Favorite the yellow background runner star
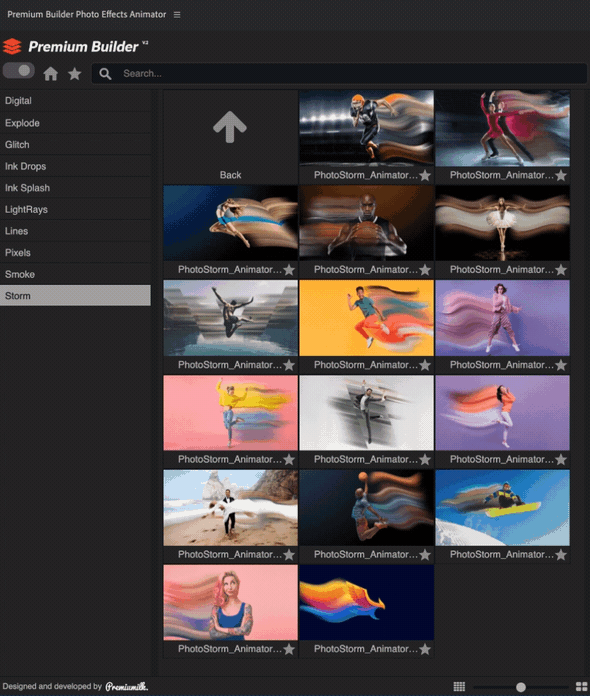The width and height of the screenshot is (590, 696). (x=425, y=365)
